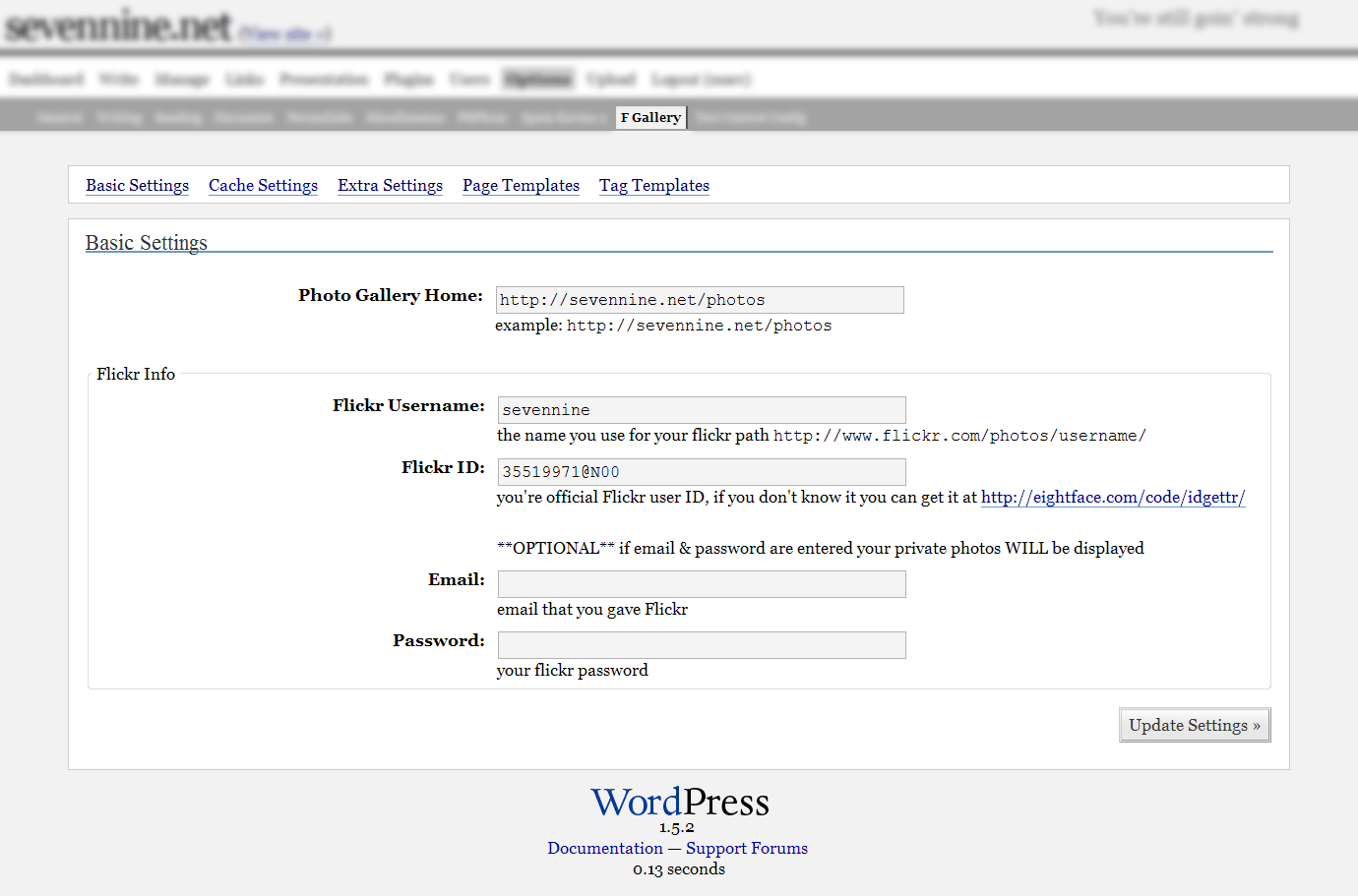Image resolution: width=1358 pixels, height=896 pixels.
Task: Open the Documentation footer link
Action: (605, 848)
